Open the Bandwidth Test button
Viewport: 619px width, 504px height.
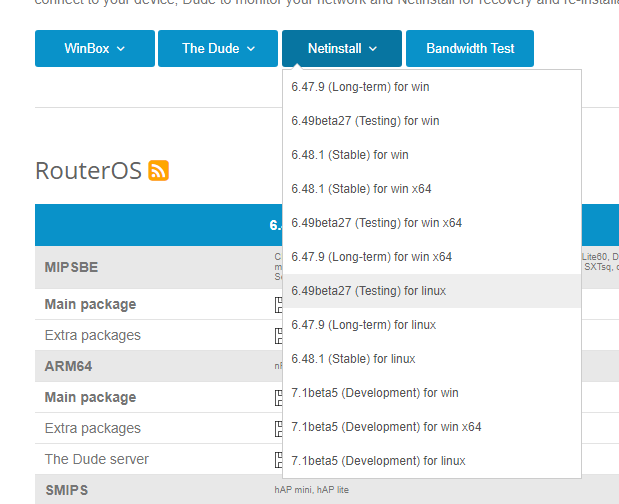470,49
